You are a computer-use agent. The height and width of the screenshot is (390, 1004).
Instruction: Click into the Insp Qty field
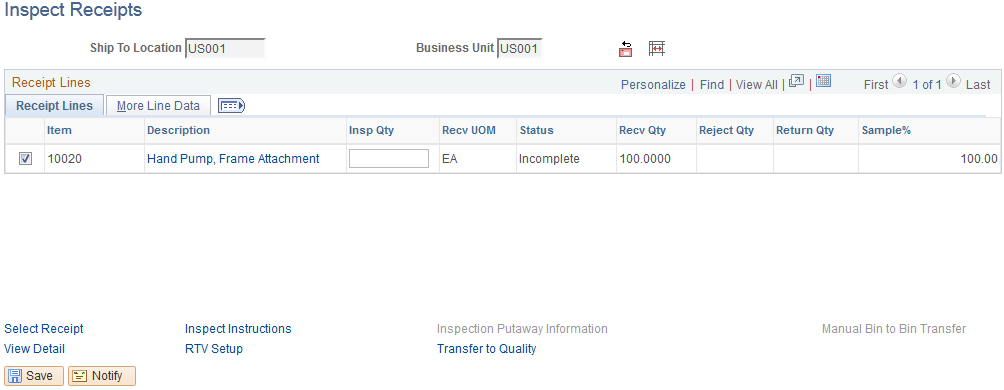[389, 159]
